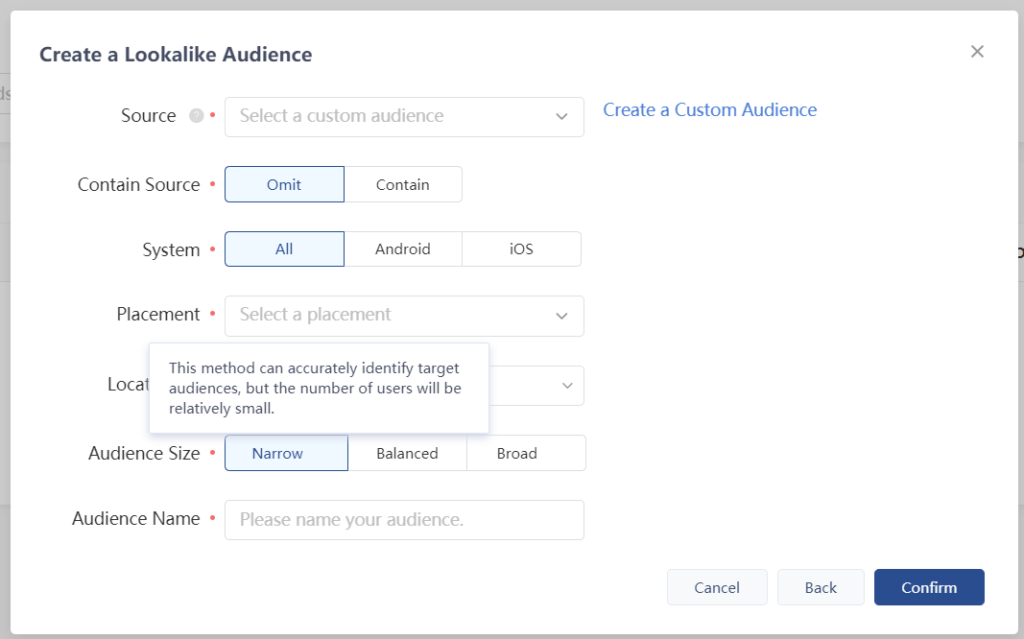Choose Contain for Contain Source
The height and width of the screenshot is (639, 1024).
coord(403,185)
